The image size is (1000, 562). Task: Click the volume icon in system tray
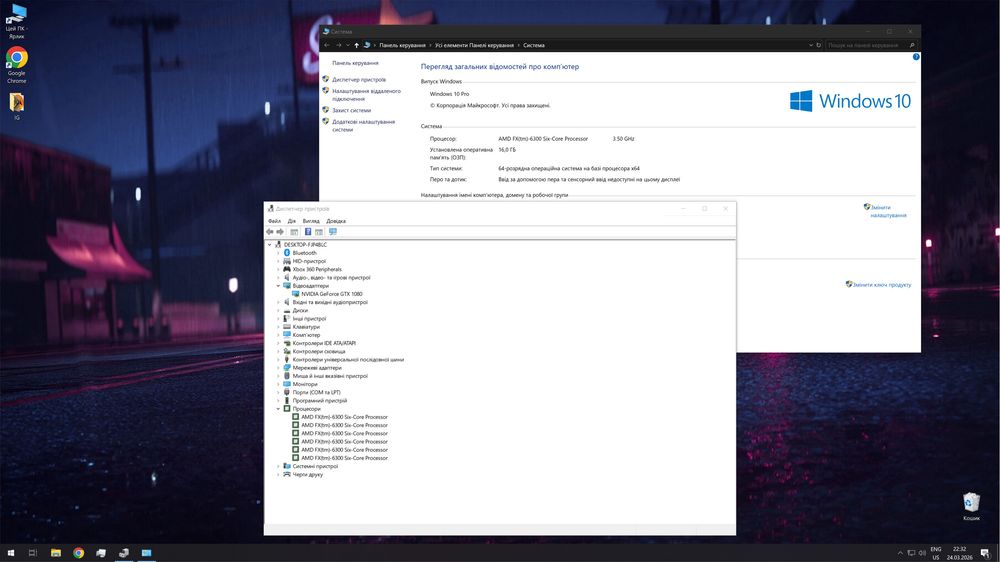pos(922,553)
